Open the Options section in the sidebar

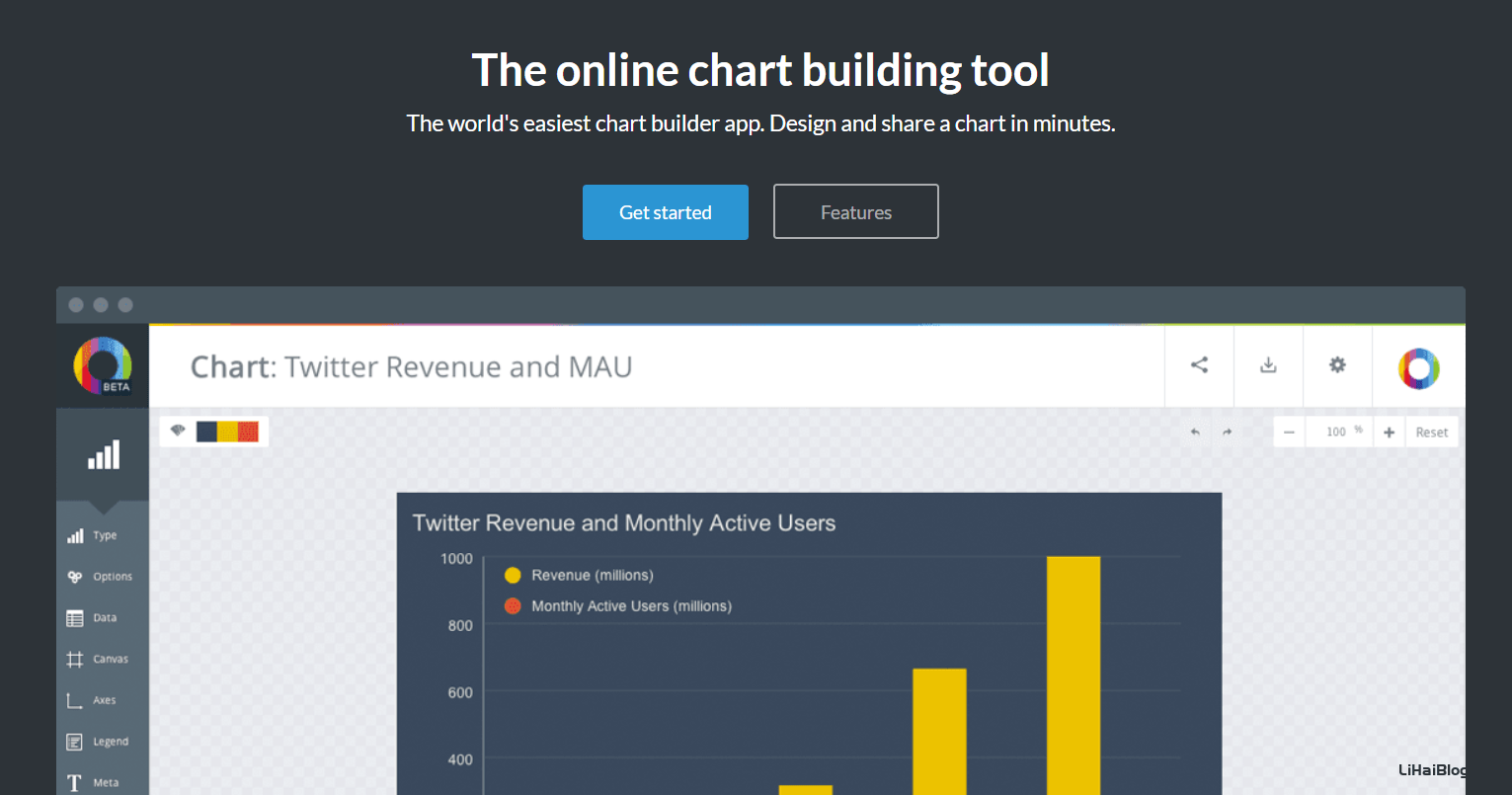tap(103, 577)
